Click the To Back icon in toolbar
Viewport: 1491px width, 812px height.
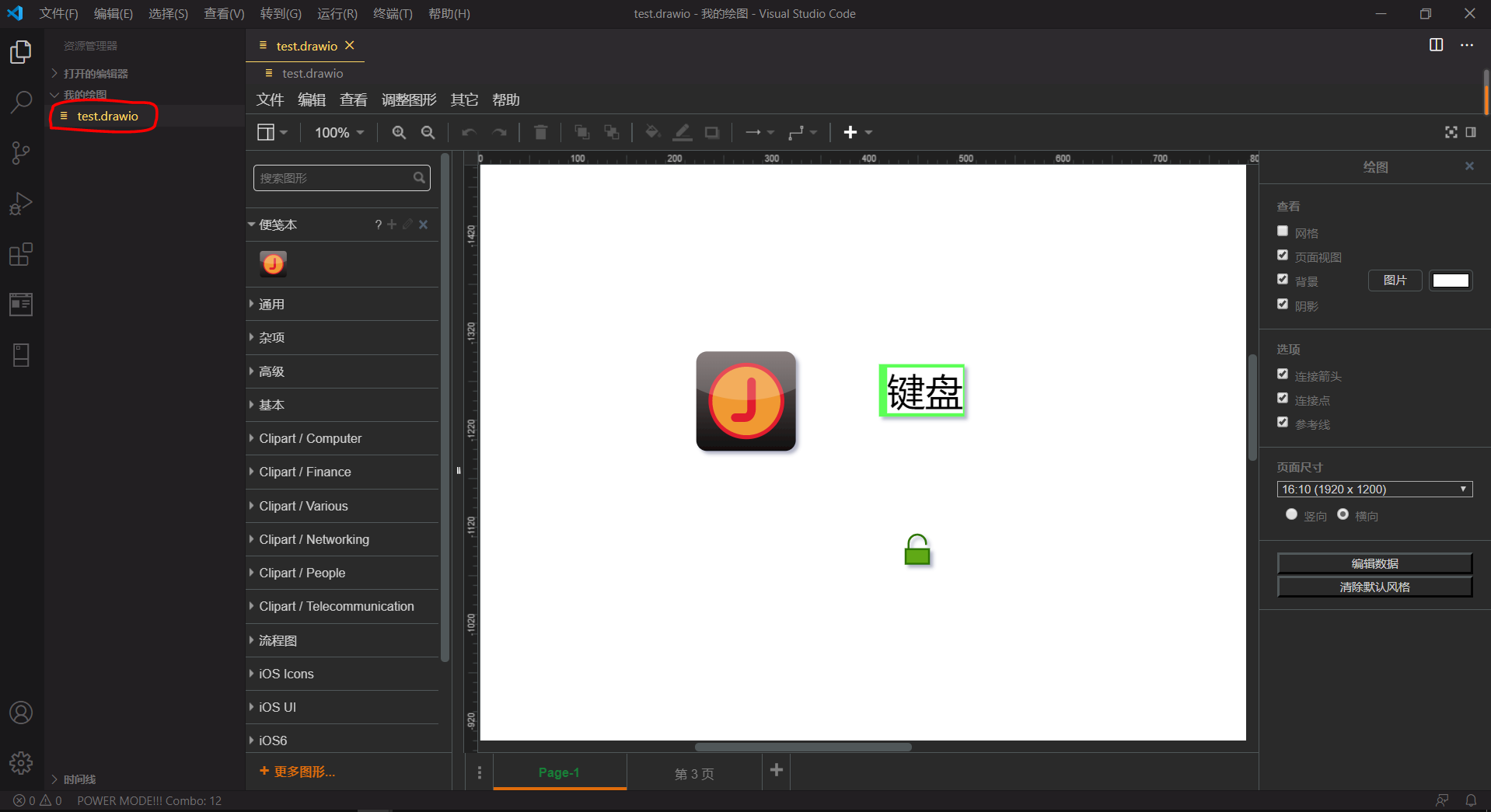pos(612,133)
